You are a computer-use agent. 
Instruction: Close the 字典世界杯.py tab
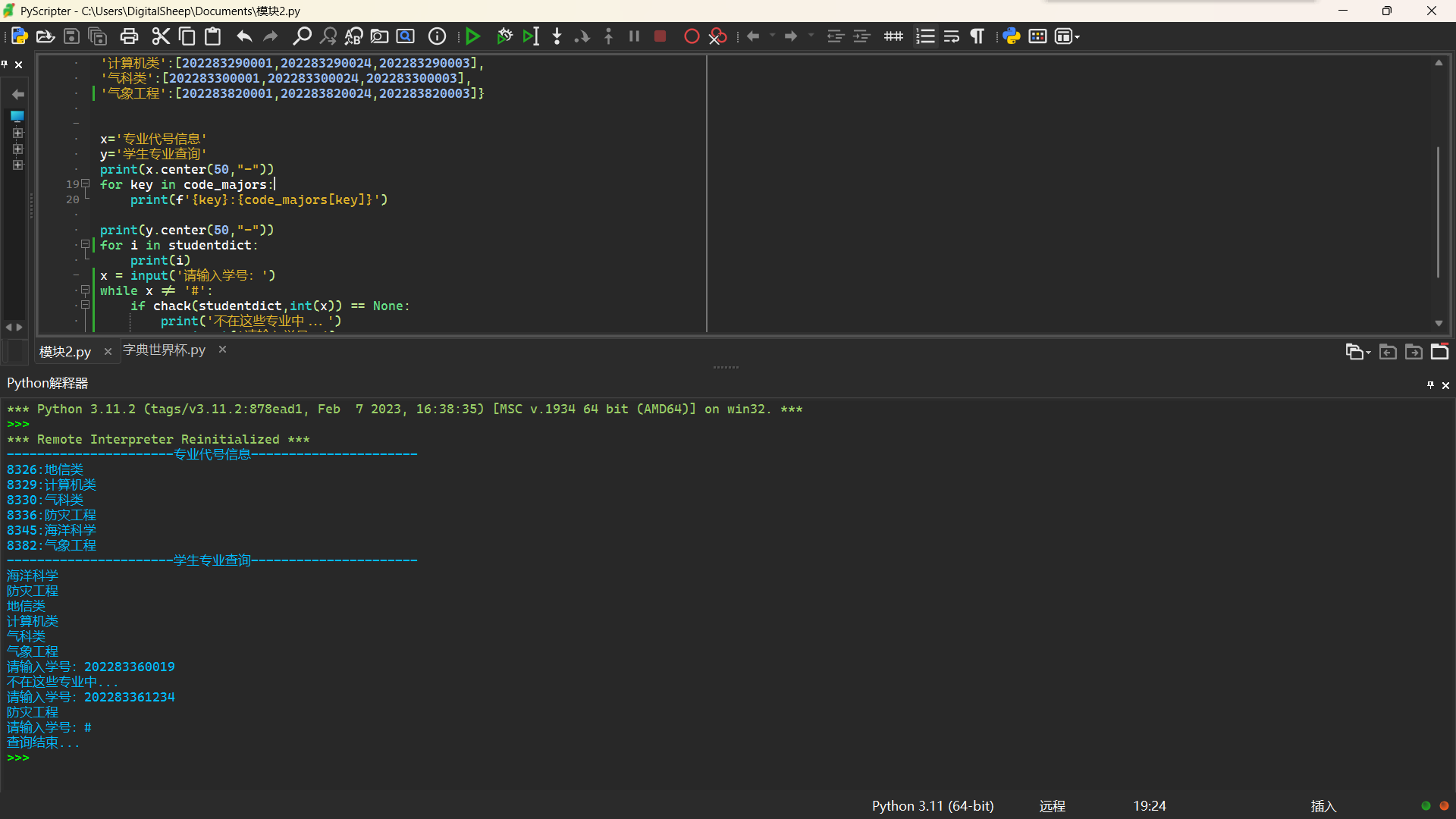(x=223, y=350)
